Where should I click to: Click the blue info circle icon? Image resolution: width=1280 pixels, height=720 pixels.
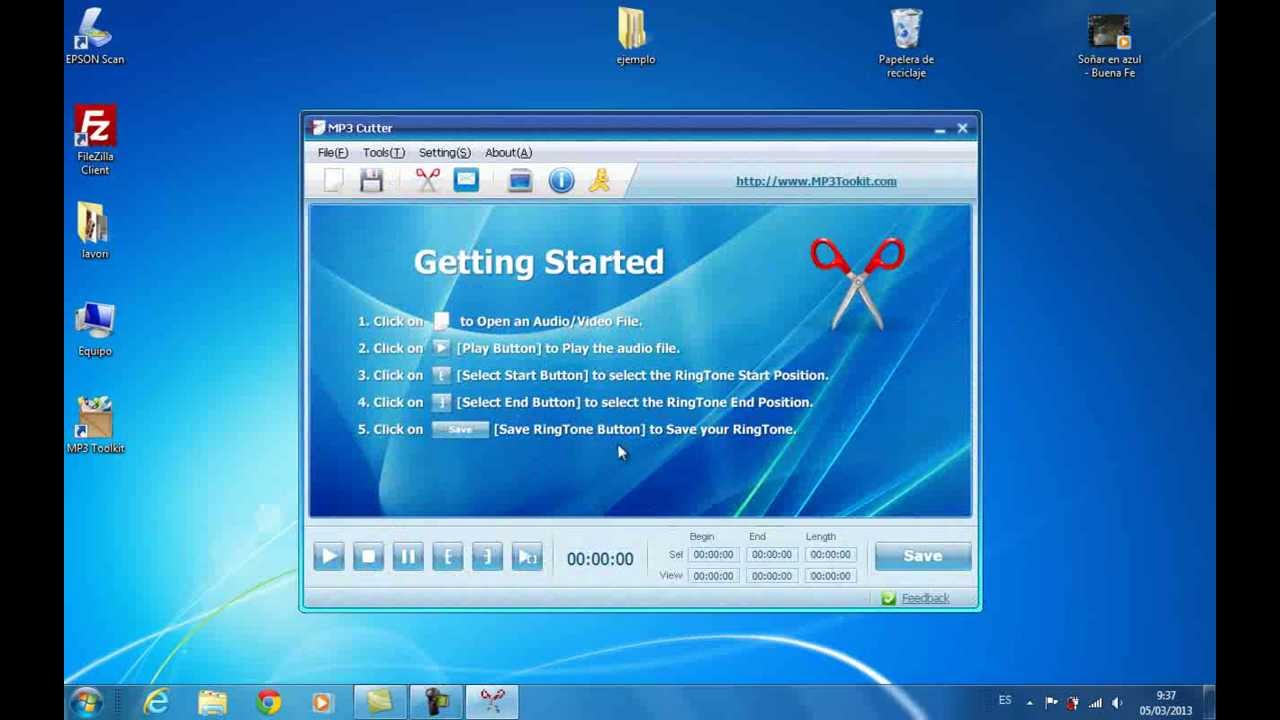point(561,180)
